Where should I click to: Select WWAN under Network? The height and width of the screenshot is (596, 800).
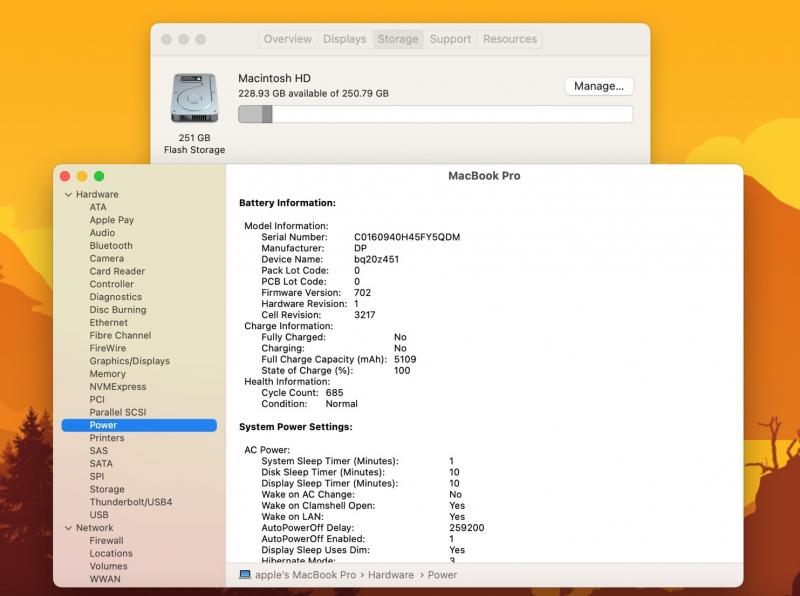[105, 579]
